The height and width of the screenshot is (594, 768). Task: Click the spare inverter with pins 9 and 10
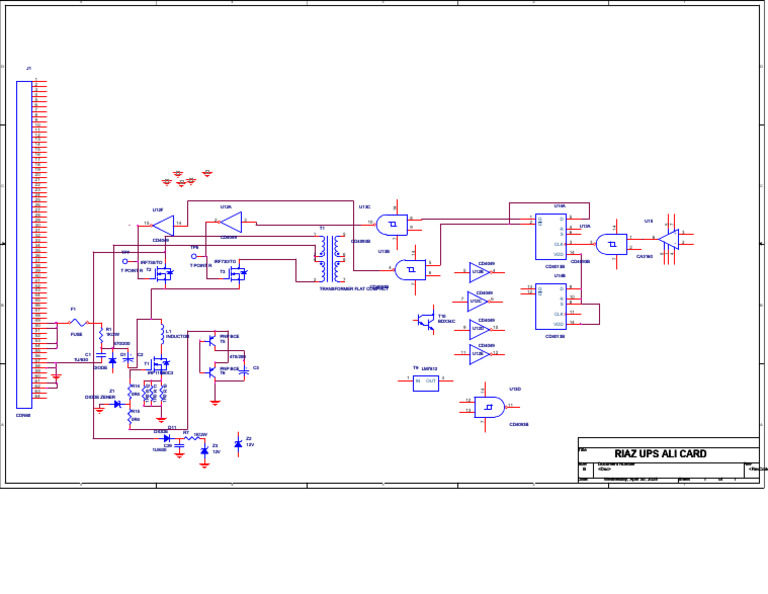[x=479, y=330]
